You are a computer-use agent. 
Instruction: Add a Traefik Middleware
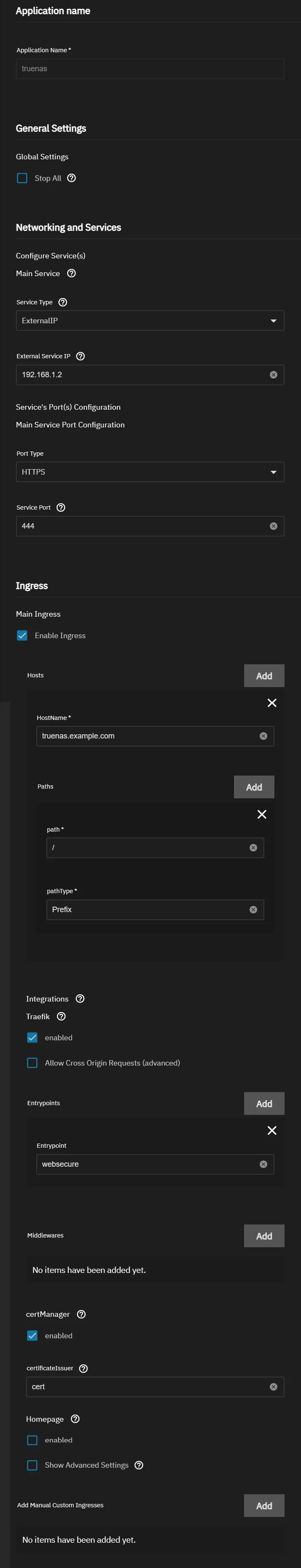(x=264, y=1236)
